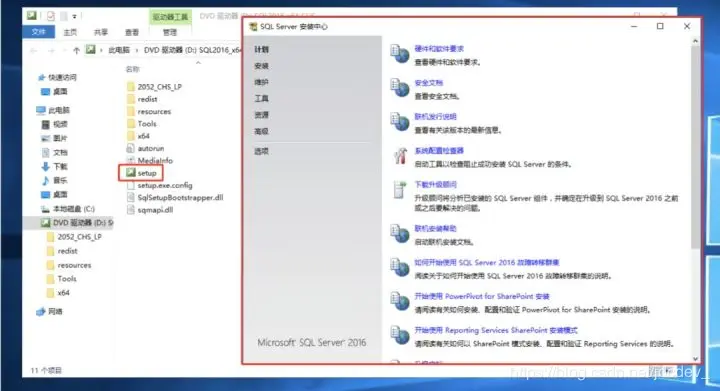Click 此电脑 in the address bar breadcrumb
Image resolution: width=720 pixels, height=391 pixels.
click(119, 50)
